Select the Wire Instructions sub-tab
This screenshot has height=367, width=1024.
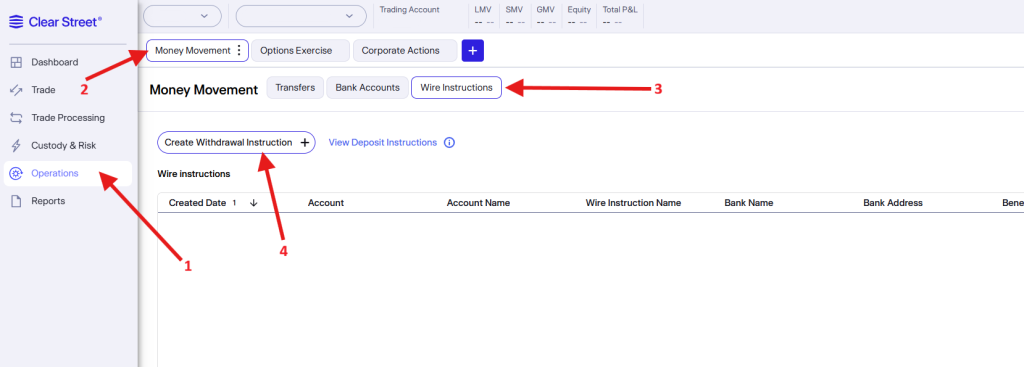pyautogui.click(x=456, y=88)
